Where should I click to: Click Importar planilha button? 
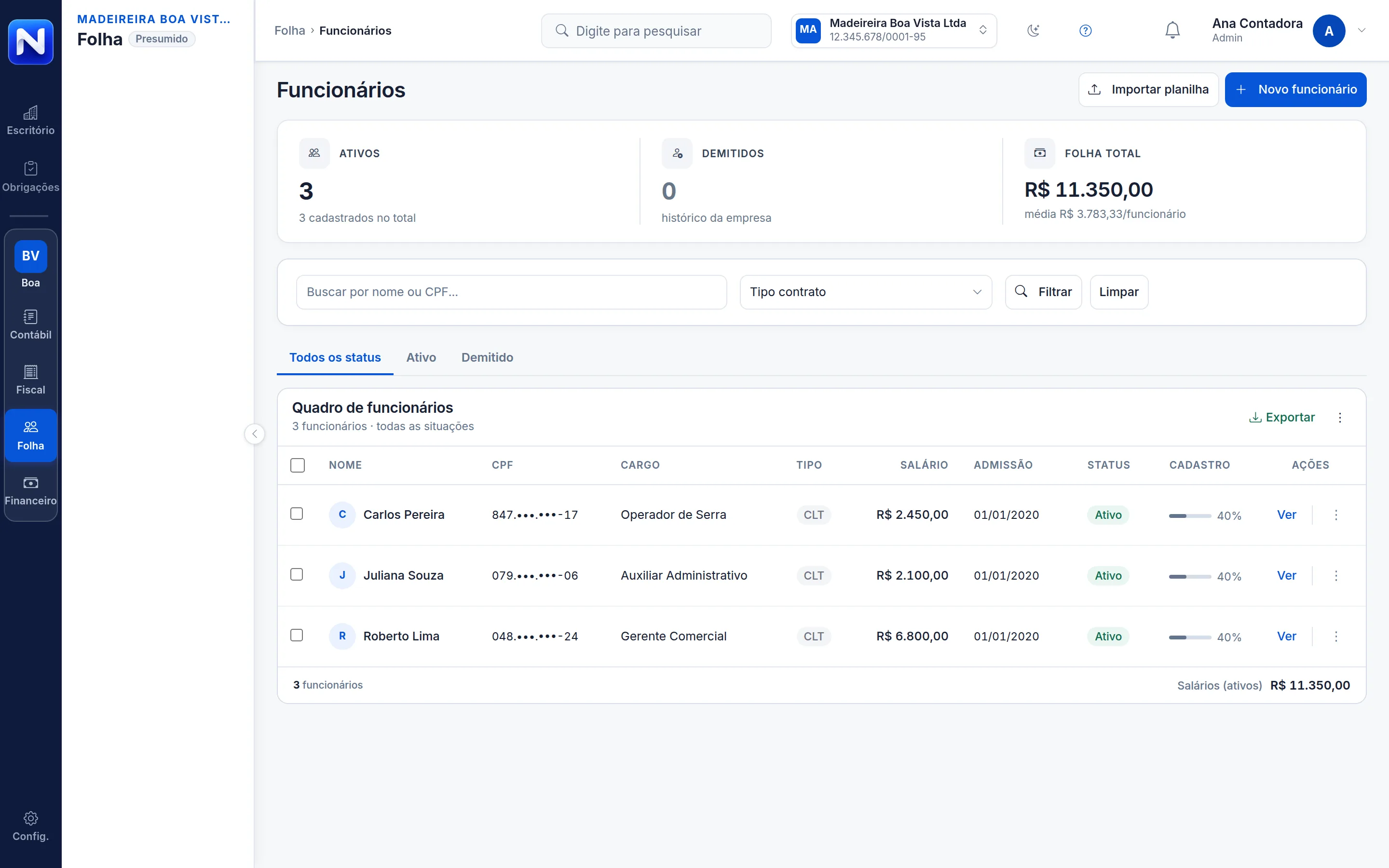(1148, 90)
